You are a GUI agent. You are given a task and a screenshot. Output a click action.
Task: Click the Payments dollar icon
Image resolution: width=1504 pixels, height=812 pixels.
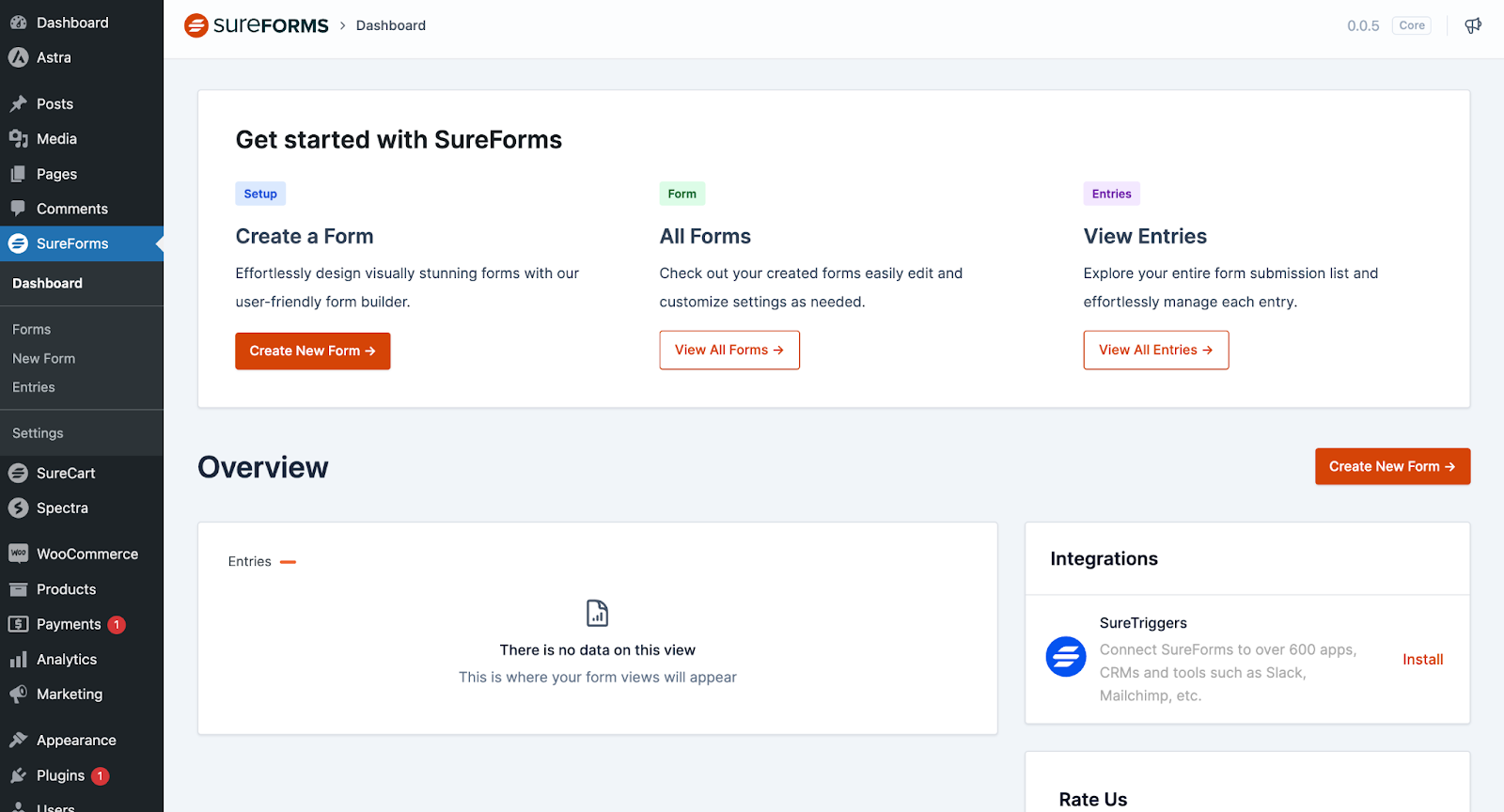click(18, 624)
